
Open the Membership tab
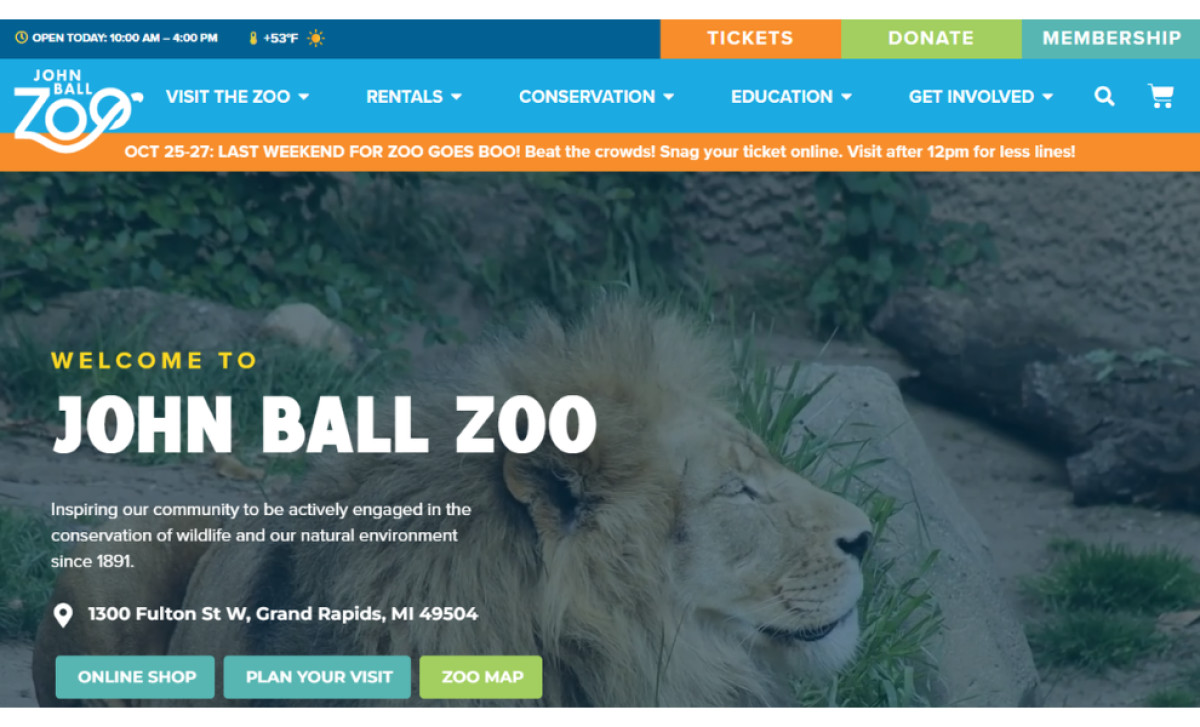[1111, 38]
